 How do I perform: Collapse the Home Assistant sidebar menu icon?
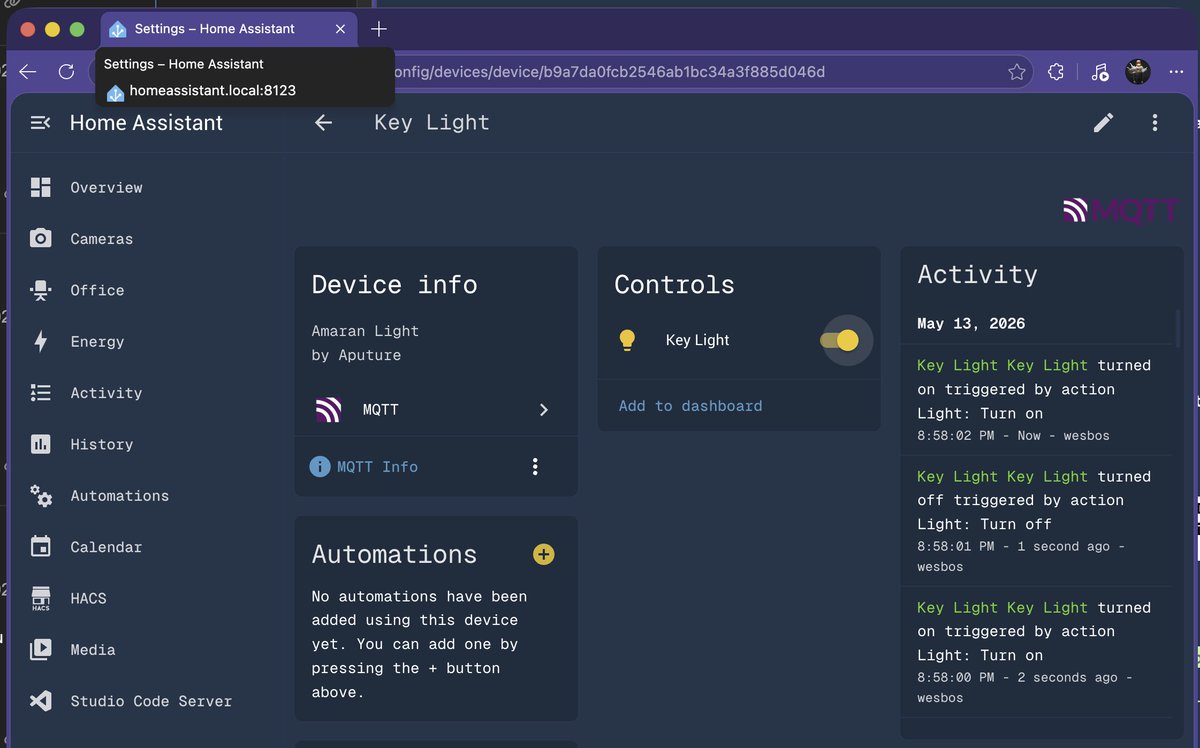click(40, 123)
